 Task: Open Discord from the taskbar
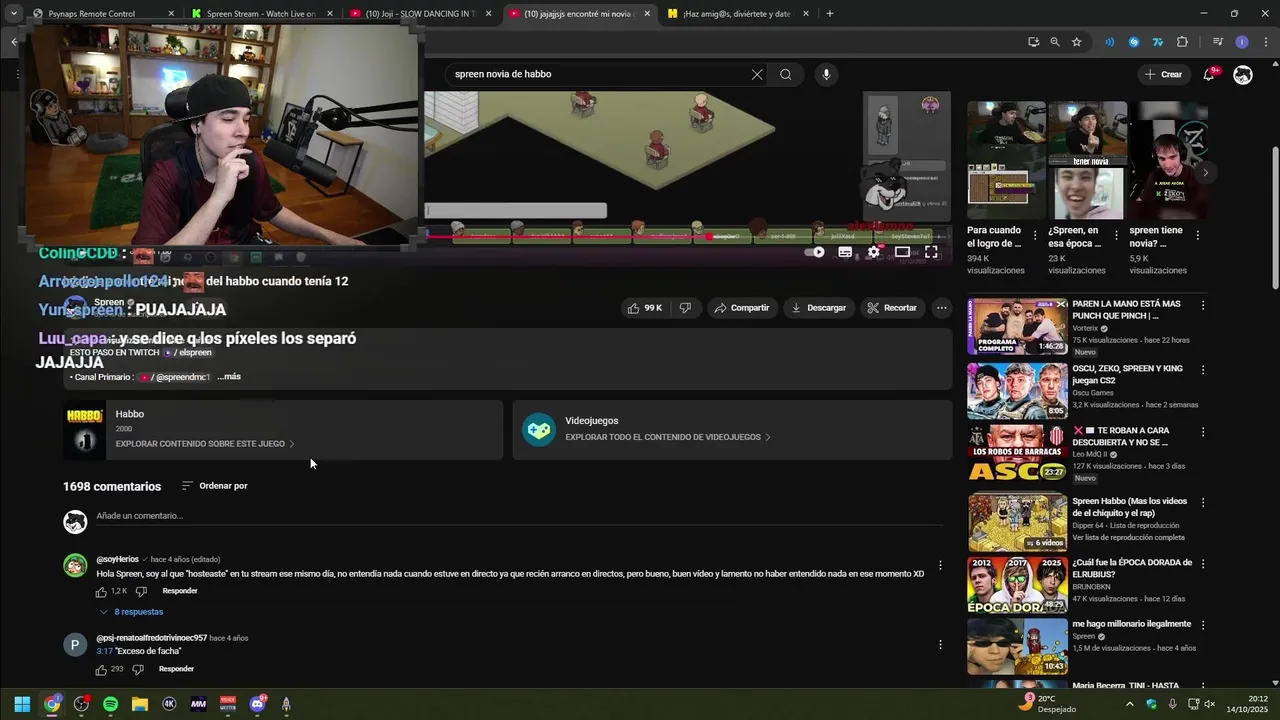tap(257, 704)
